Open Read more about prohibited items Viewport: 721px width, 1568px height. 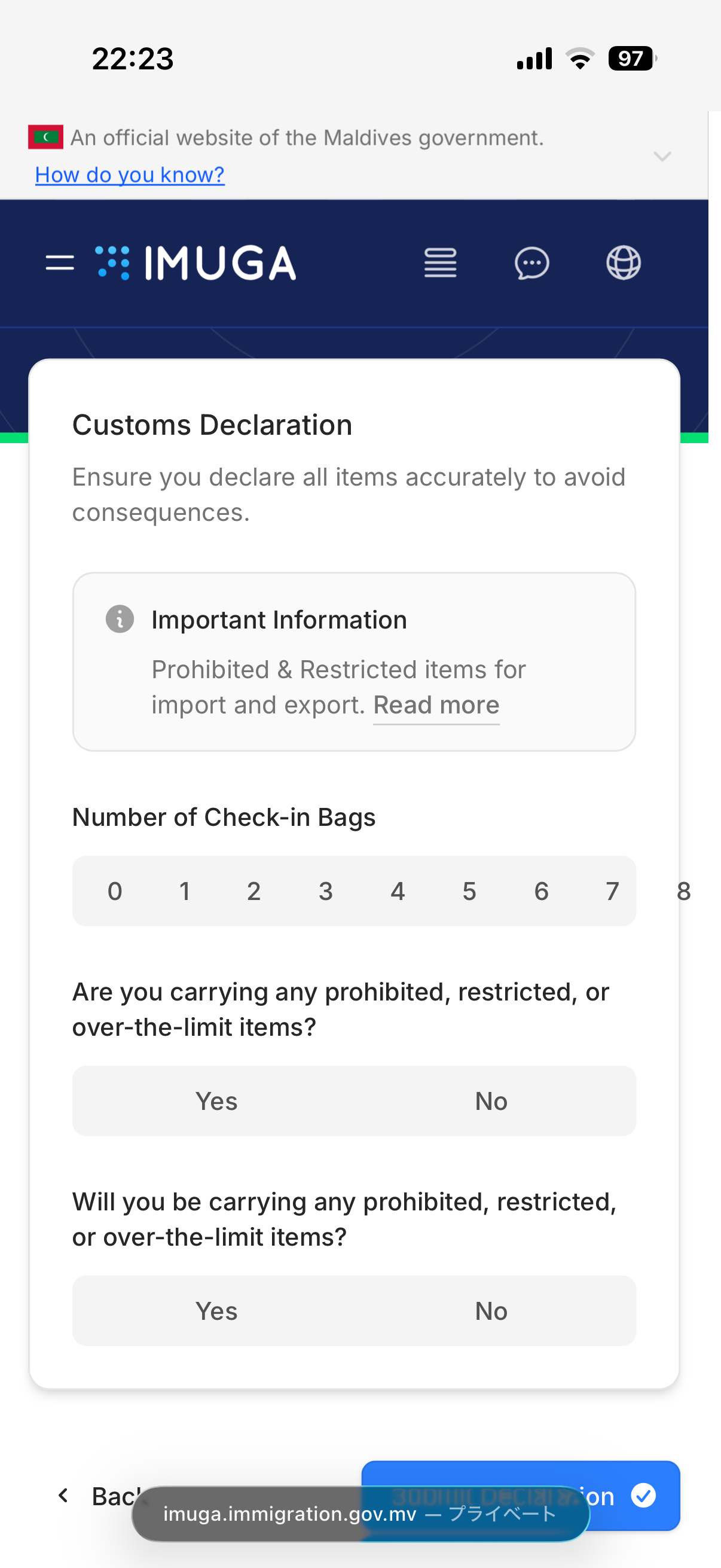pyautogui.click(x=436, y=705)
